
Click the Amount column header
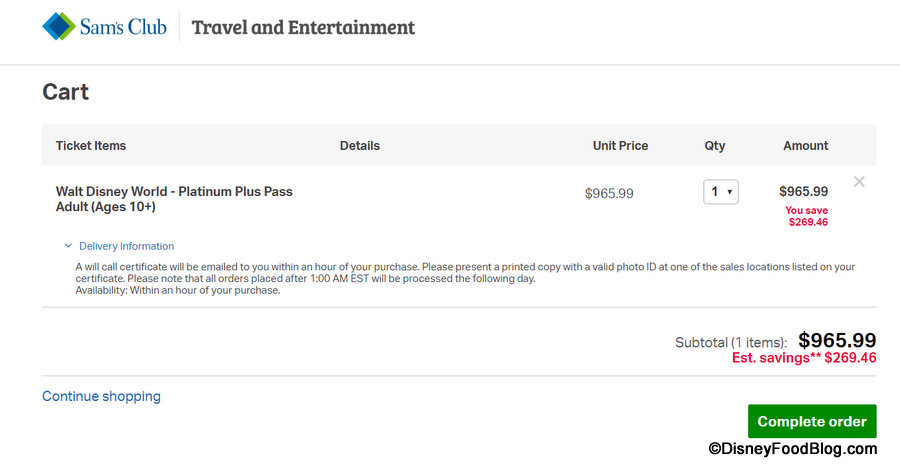[805, 146]
